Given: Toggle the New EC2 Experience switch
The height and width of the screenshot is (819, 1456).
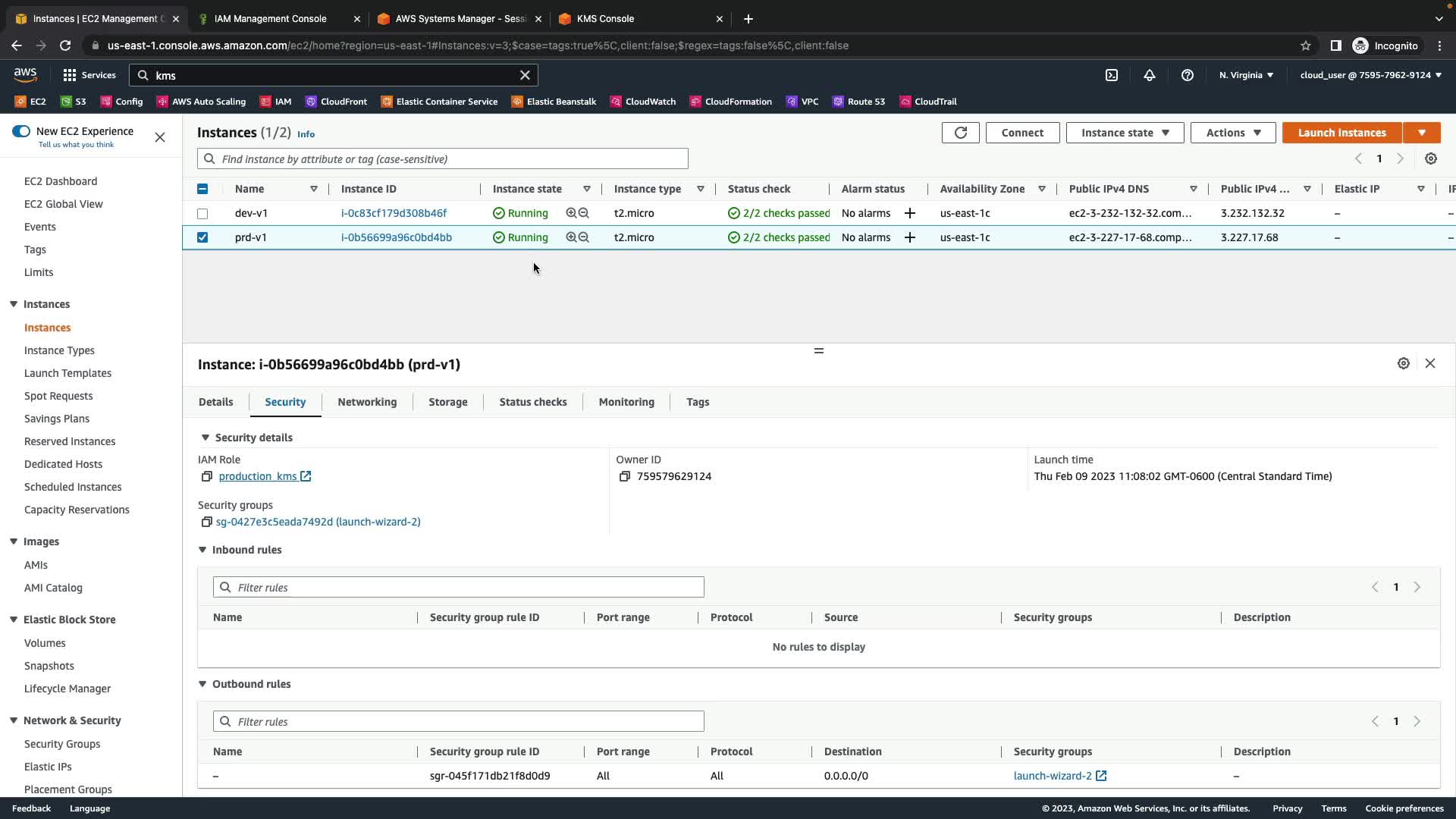Looking at the screenshot, I should click(x=21, y=131).
